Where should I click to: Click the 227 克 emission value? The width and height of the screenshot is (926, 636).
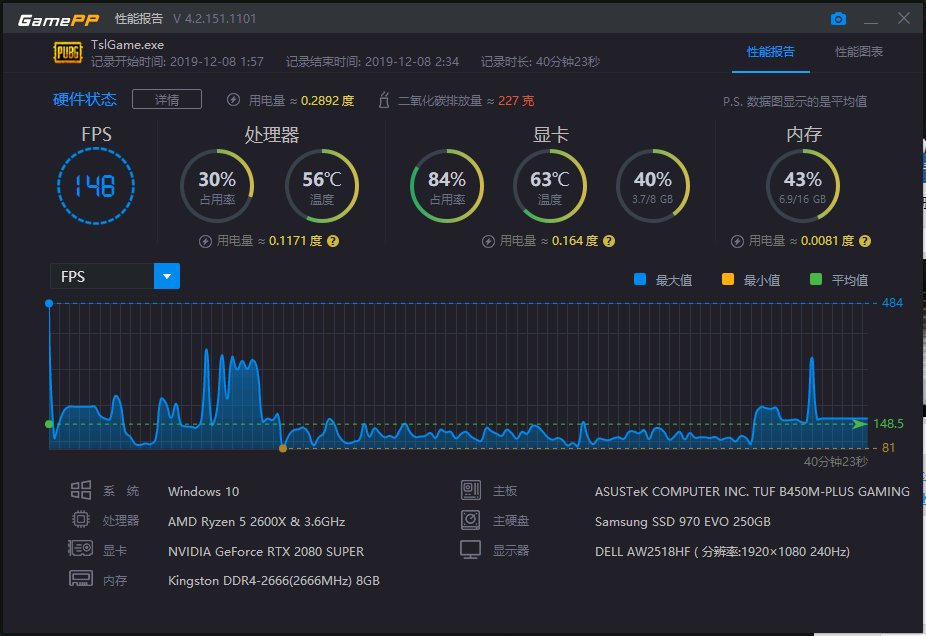pos(516,100)
